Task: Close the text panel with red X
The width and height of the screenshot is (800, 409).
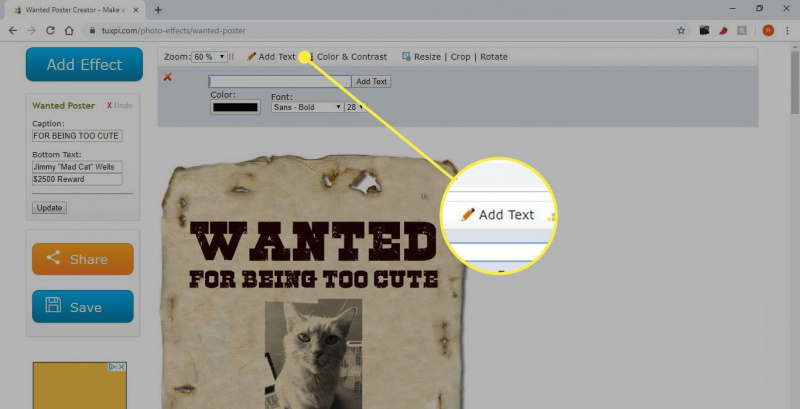Action: pyautogui.click(x=167, y=77)
